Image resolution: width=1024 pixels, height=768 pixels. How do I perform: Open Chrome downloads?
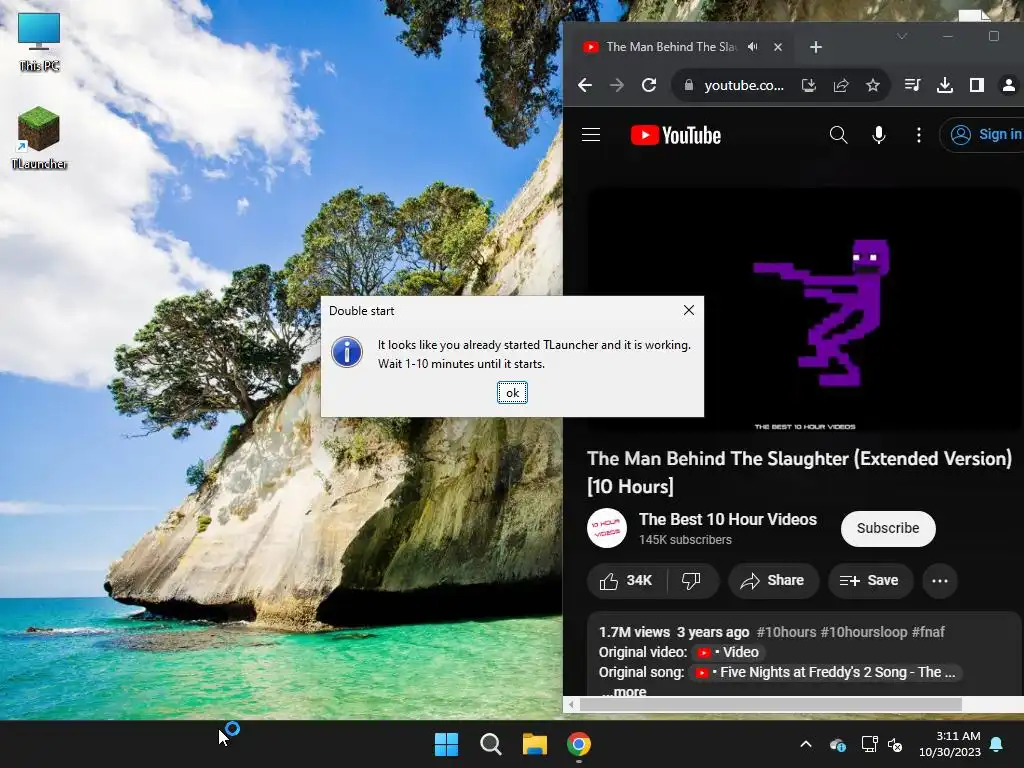(945, 85)
